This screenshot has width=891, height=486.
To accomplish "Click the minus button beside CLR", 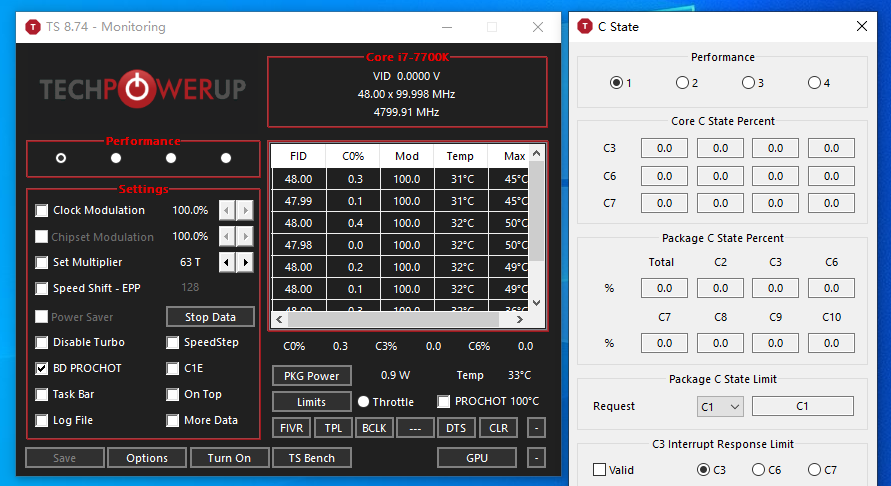I will 536,428.
